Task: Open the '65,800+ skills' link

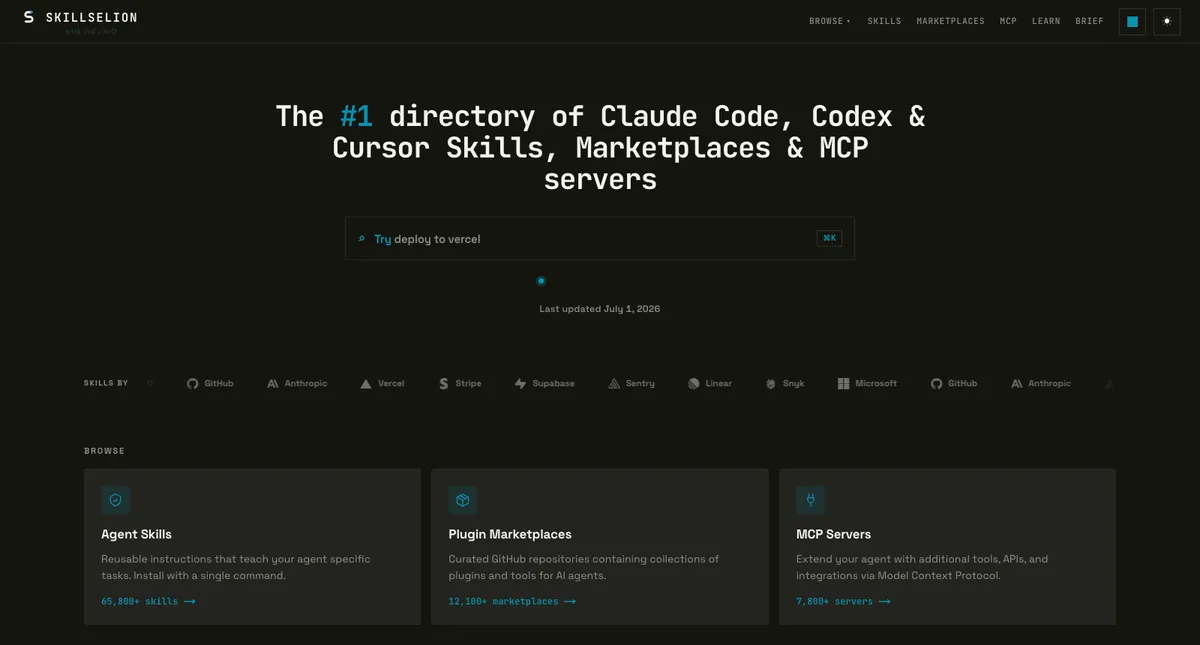Action: [x=148, y=601]
